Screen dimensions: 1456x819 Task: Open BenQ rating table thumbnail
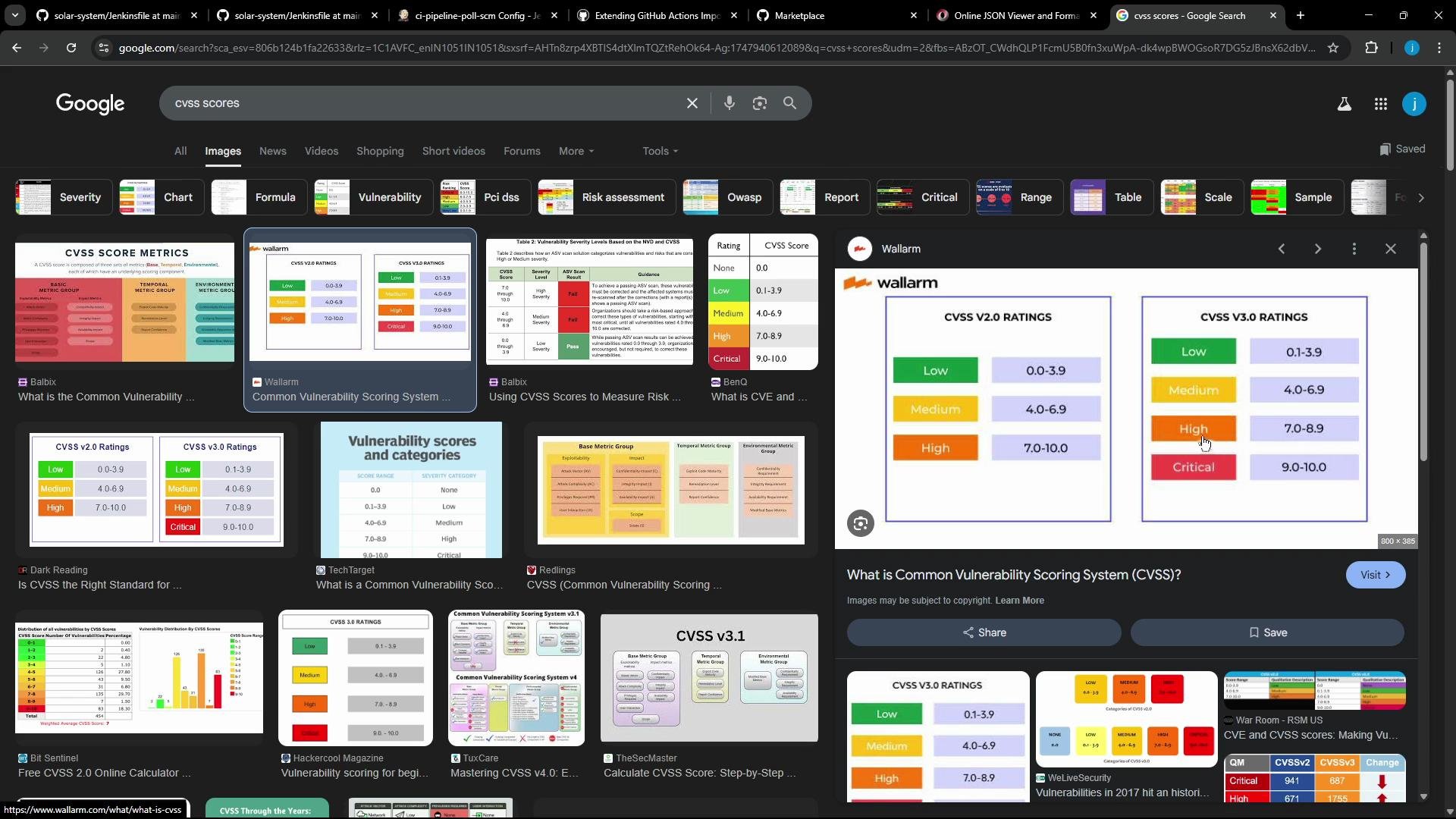pyautogui.click(x=763, y=302)
